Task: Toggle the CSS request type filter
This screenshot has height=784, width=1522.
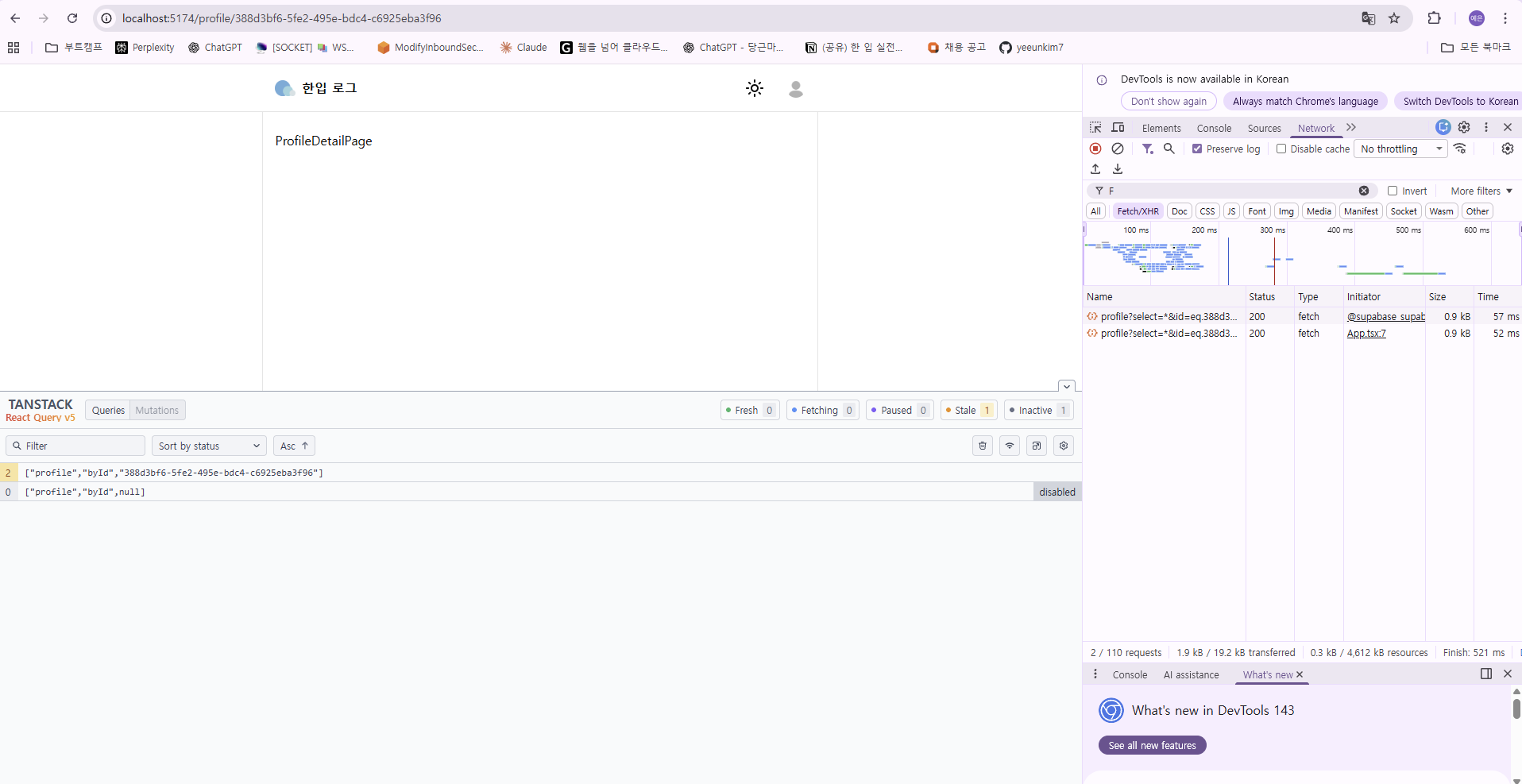Action: (x=1207, y=211)
